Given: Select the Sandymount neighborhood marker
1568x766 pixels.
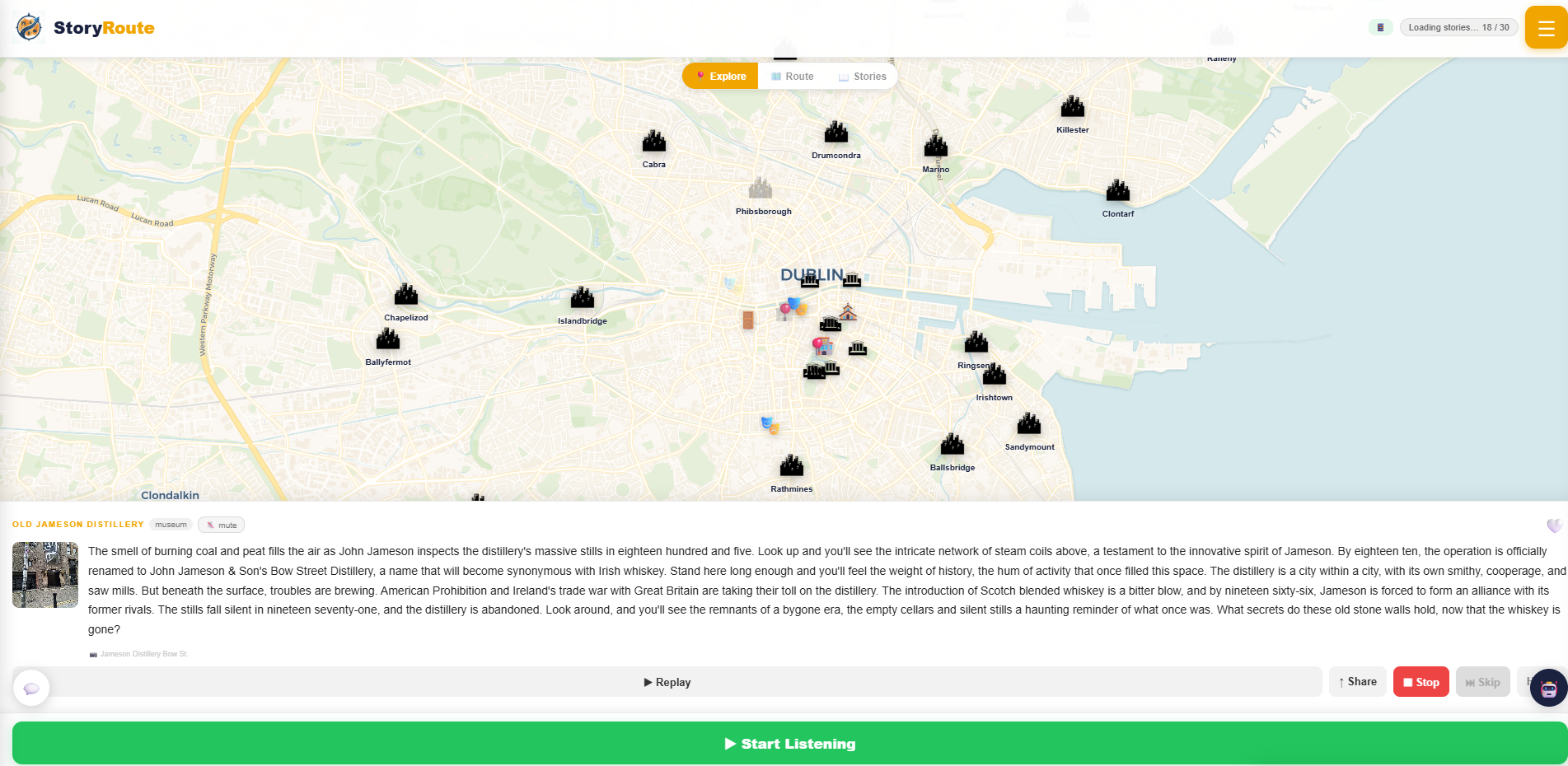Looking at the screenshot, I should pos(1029,424).
